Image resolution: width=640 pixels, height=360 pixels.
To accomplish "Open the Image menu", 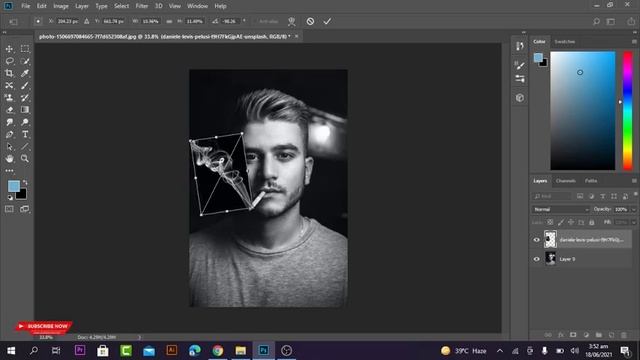I will tap(61, 6).
